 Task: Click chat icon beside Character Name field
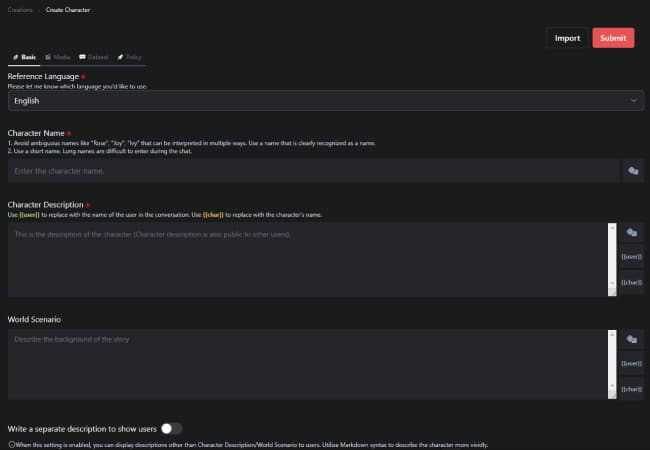pyautogui.click(x=632, y=171)
